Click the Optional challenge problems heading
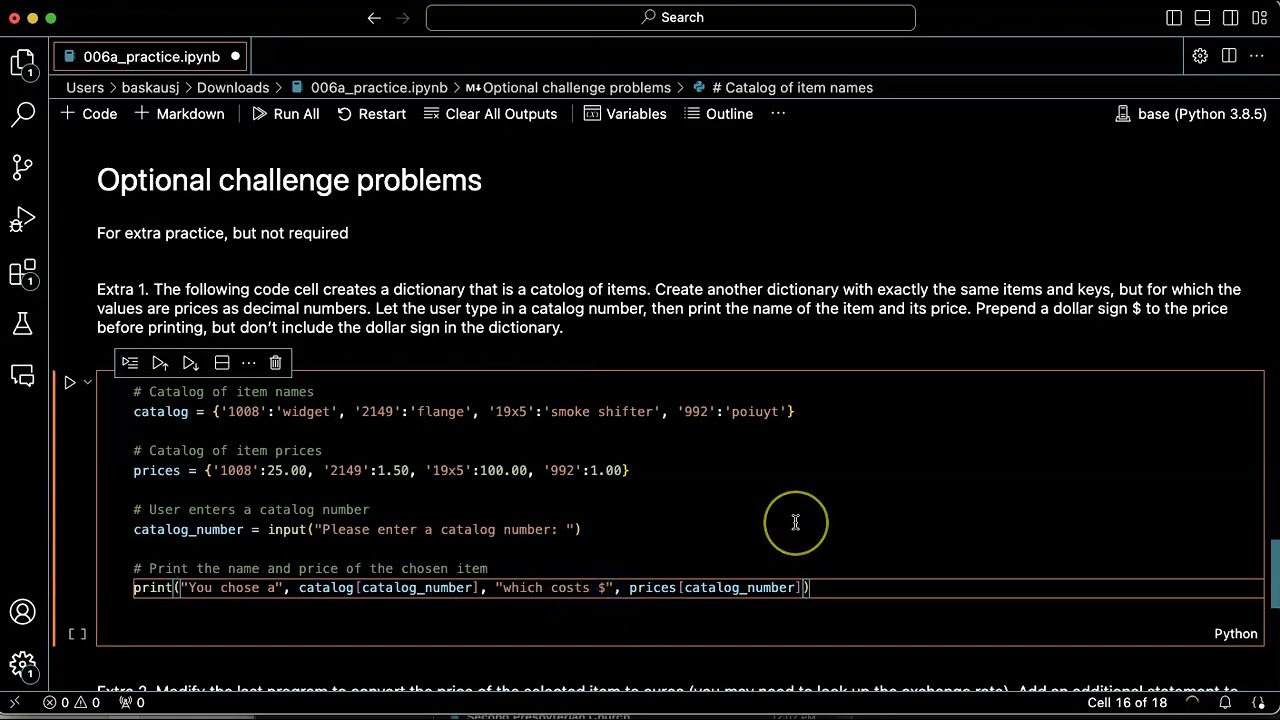 coord(289,180)
